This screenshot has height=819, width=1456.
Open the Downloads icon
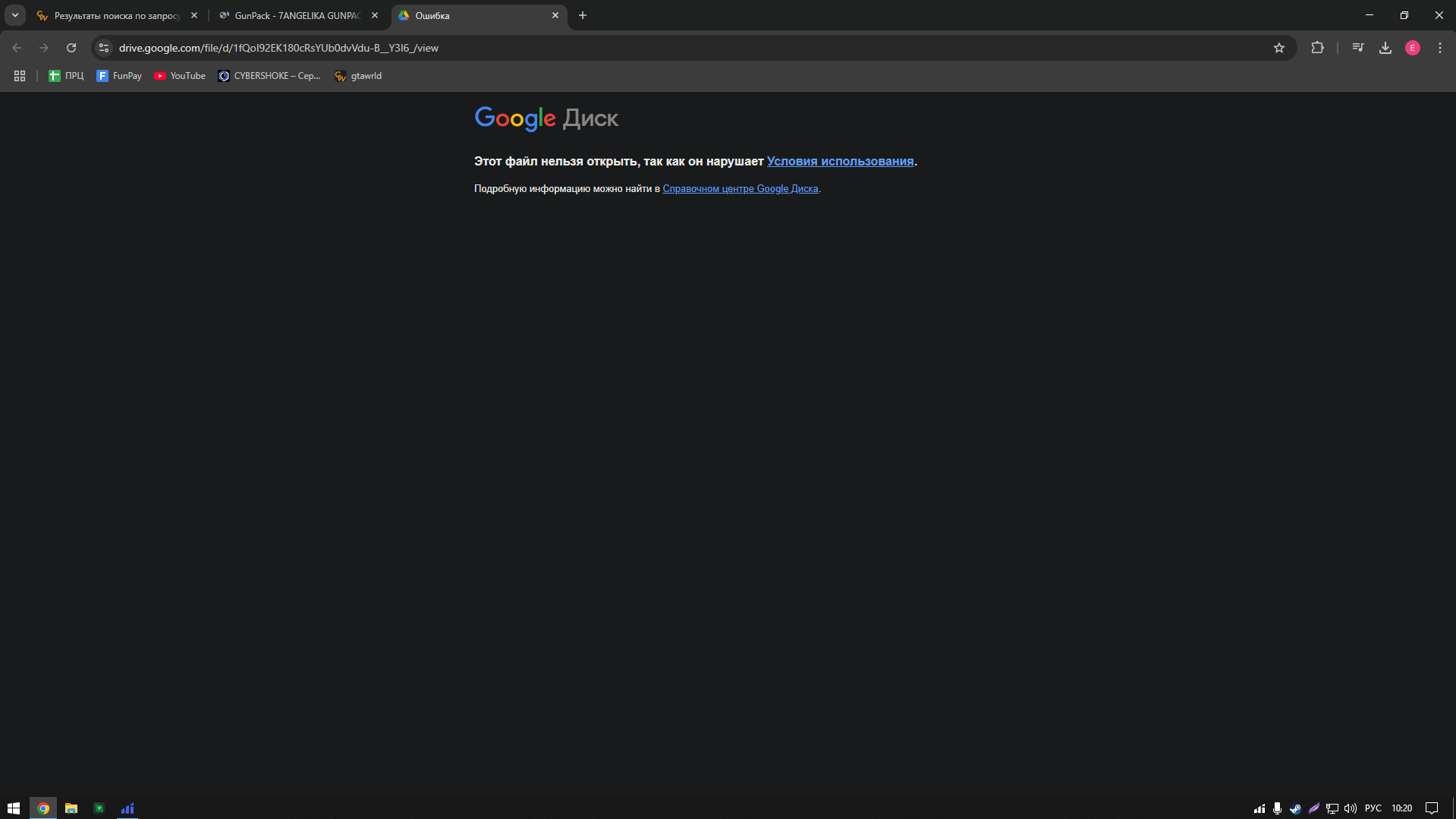tap(1385, 48)
